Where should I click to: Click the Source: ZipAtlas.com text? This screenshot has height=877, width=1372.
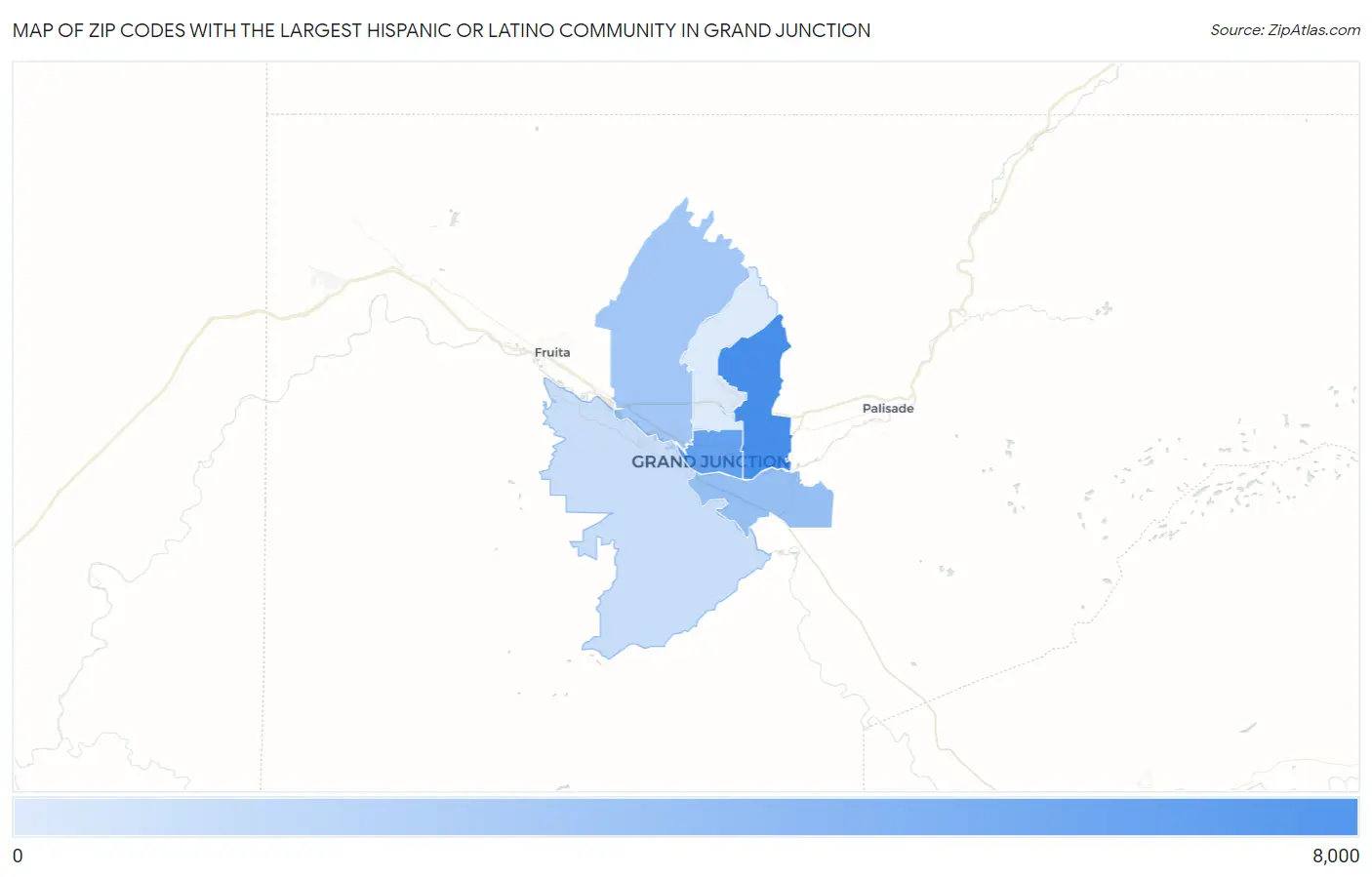(x=1285, y=30)
